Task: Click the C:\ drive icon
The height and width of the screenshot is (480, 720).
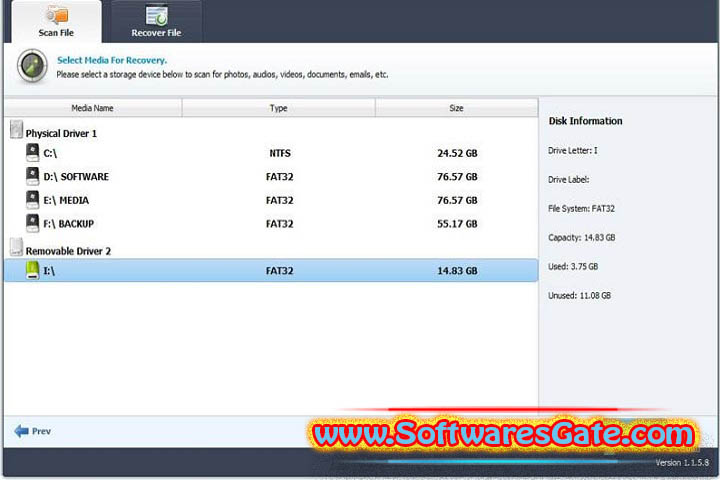Action: point(33,152)
